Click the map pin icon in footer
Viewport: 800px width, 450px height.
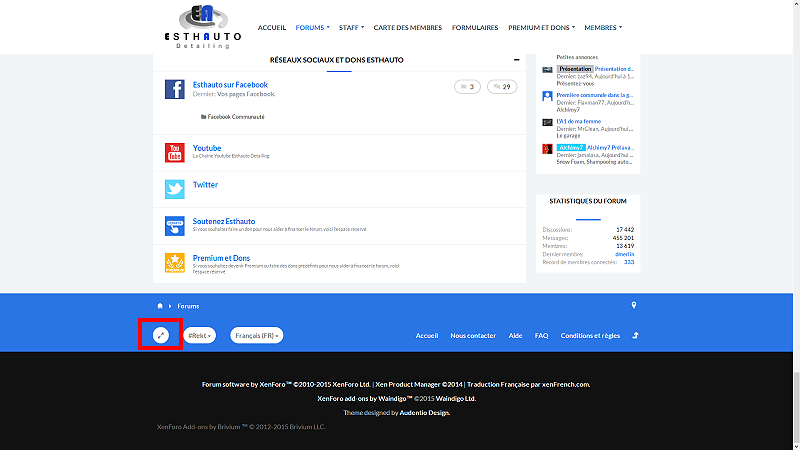(634, 306)
